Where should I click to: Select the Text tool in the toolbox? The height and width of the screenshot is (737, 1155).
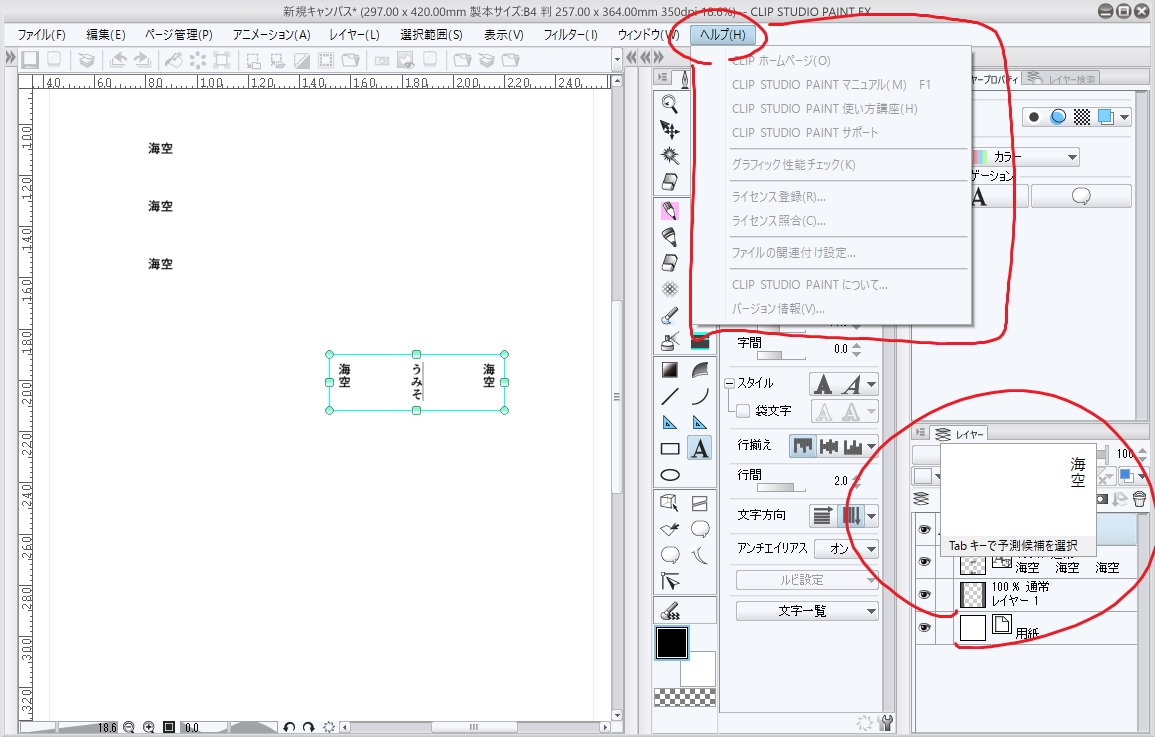(x=700, y=449)
